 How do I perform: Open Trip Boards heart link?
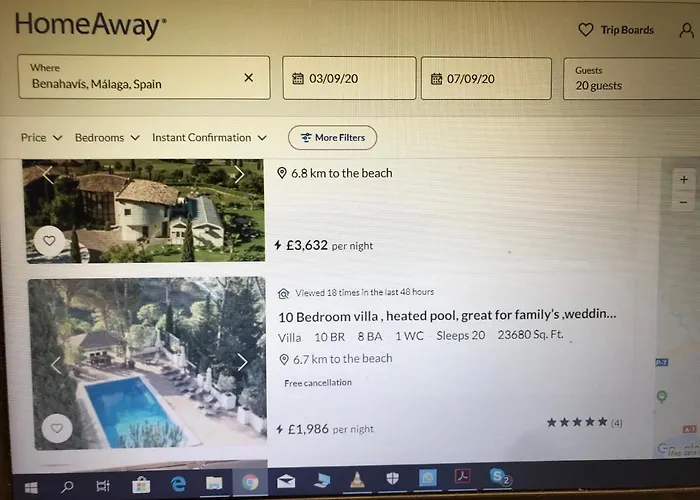click(x=616, y=30)
